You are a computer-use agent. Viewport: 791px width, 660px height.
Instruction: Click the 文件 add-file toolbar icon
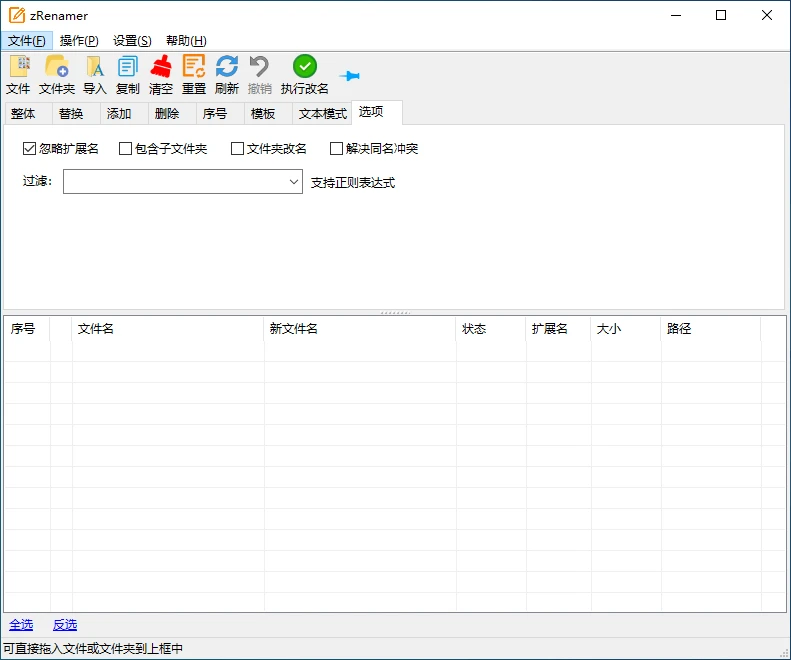point(18,67)
